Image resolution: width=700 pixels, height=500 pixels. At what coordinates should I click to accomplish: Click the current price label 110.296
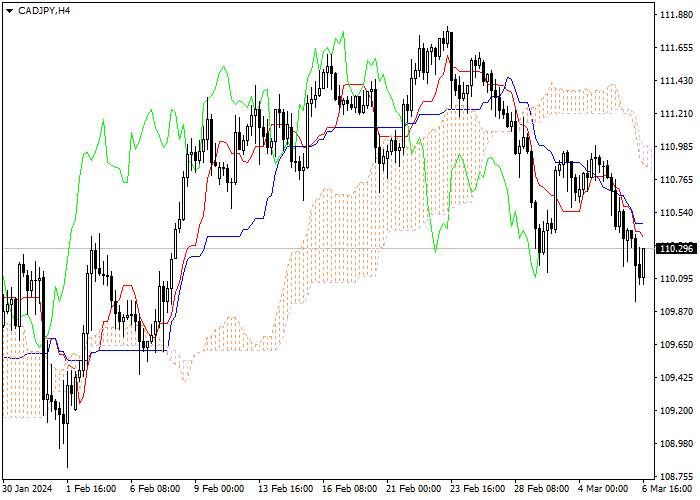[675, 248]
